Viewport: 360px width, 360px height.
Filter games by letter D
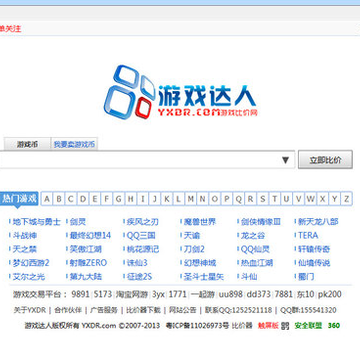pos(83,199)
